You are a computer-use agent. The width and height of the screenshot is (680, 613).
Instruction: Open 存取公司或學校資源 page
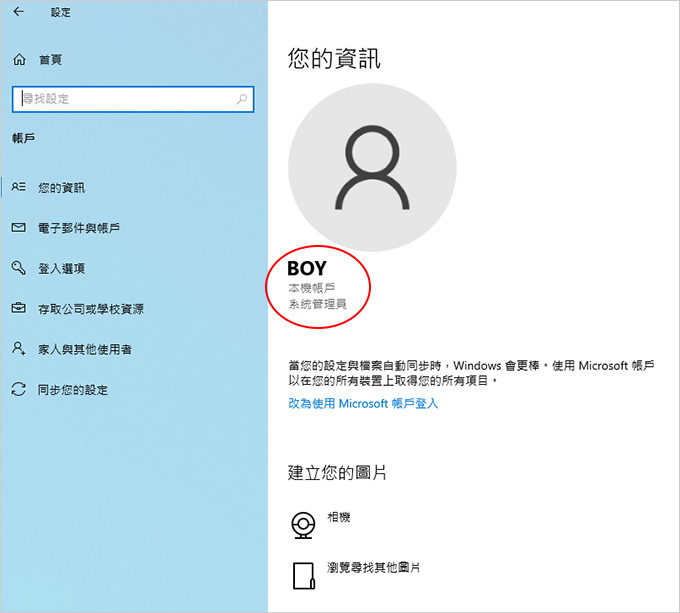click(x=91, y=309)
